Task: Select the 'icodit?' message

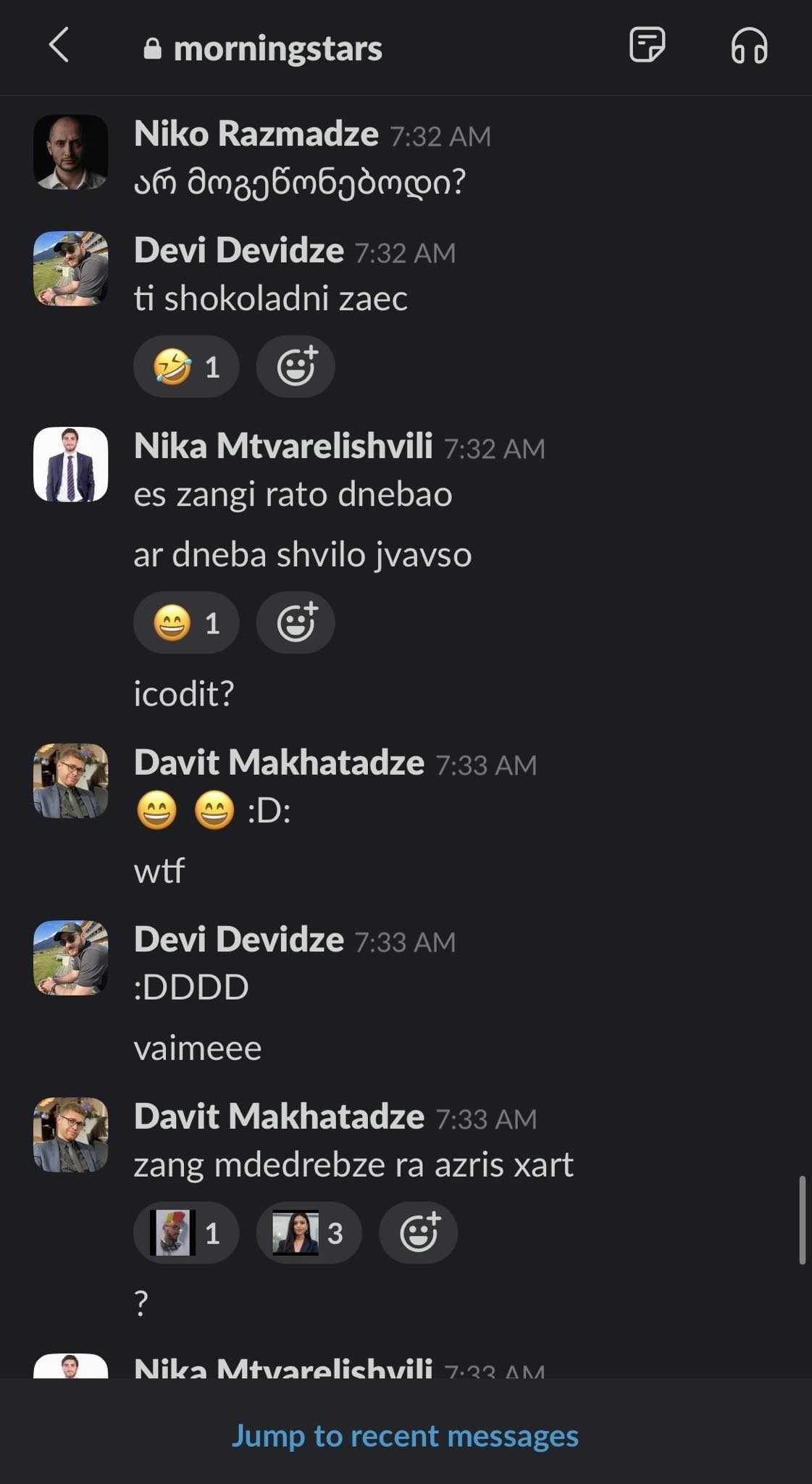Action: (x=184, y=693)
